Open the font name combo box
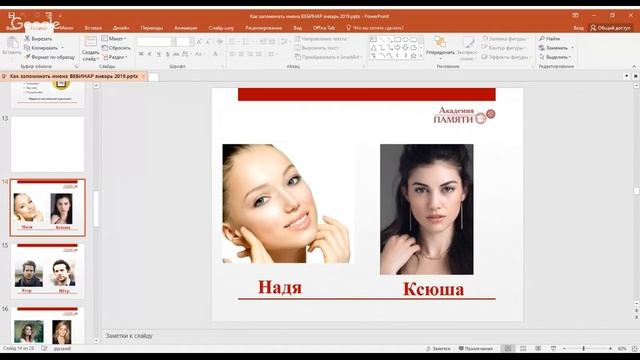The height and width of the screenshot is (360, 640). point(157,42)
